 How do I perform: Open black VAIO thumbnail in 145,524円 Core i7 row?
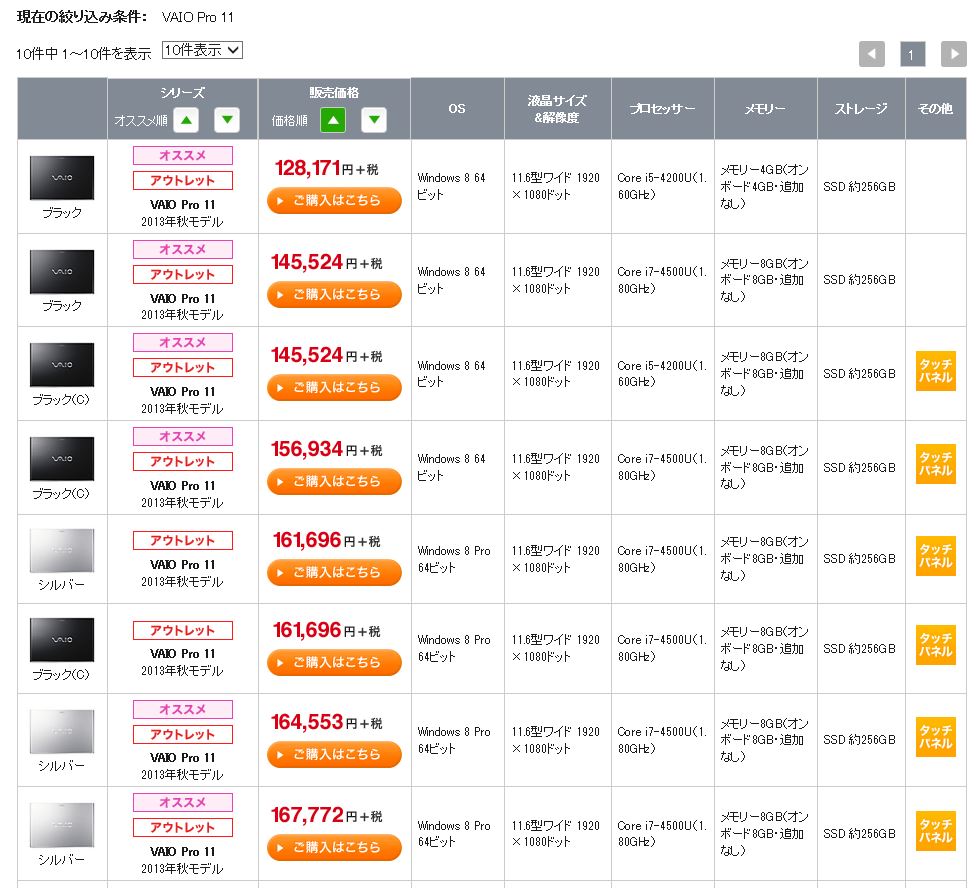click(x=62, y=271)
